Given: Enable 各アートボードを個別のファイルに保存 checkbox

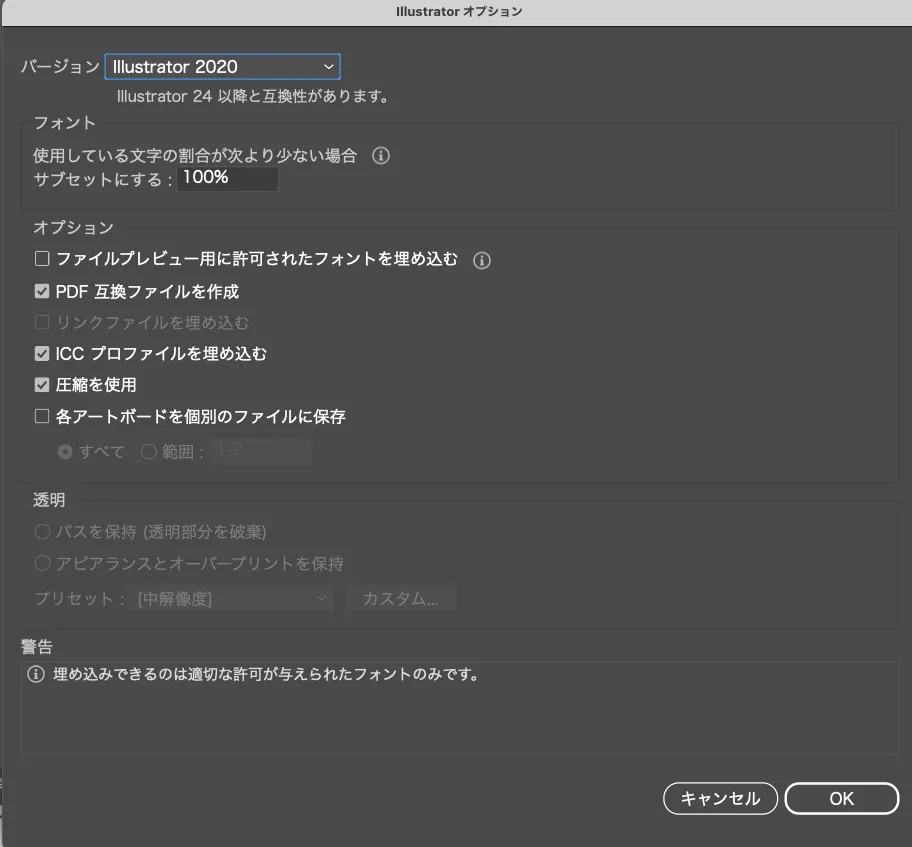Looking at the screenshot, I should pyautogui.click(x=42, y=416).
